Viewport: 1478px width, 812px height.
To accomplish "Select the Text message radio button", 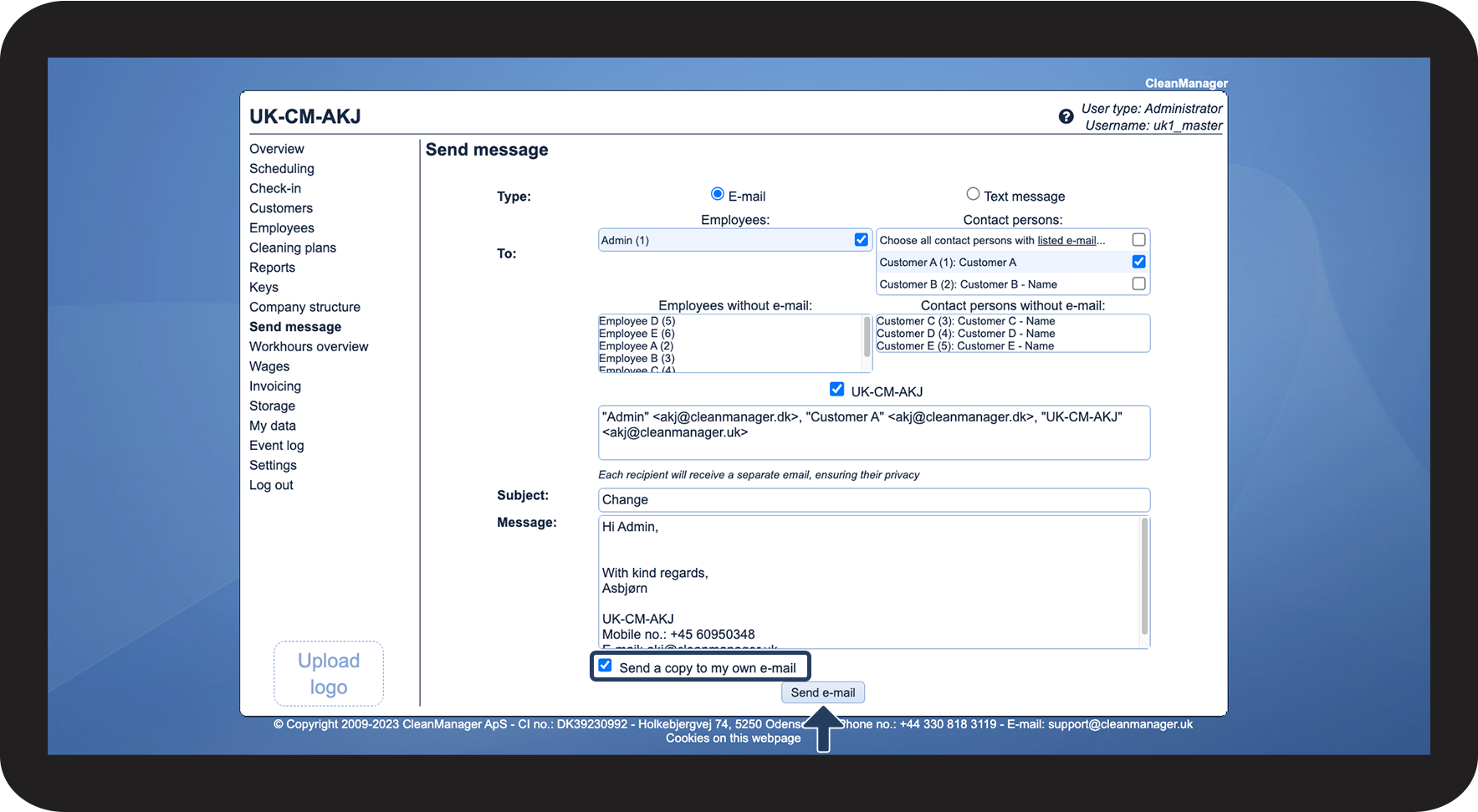I will (973, 194).
